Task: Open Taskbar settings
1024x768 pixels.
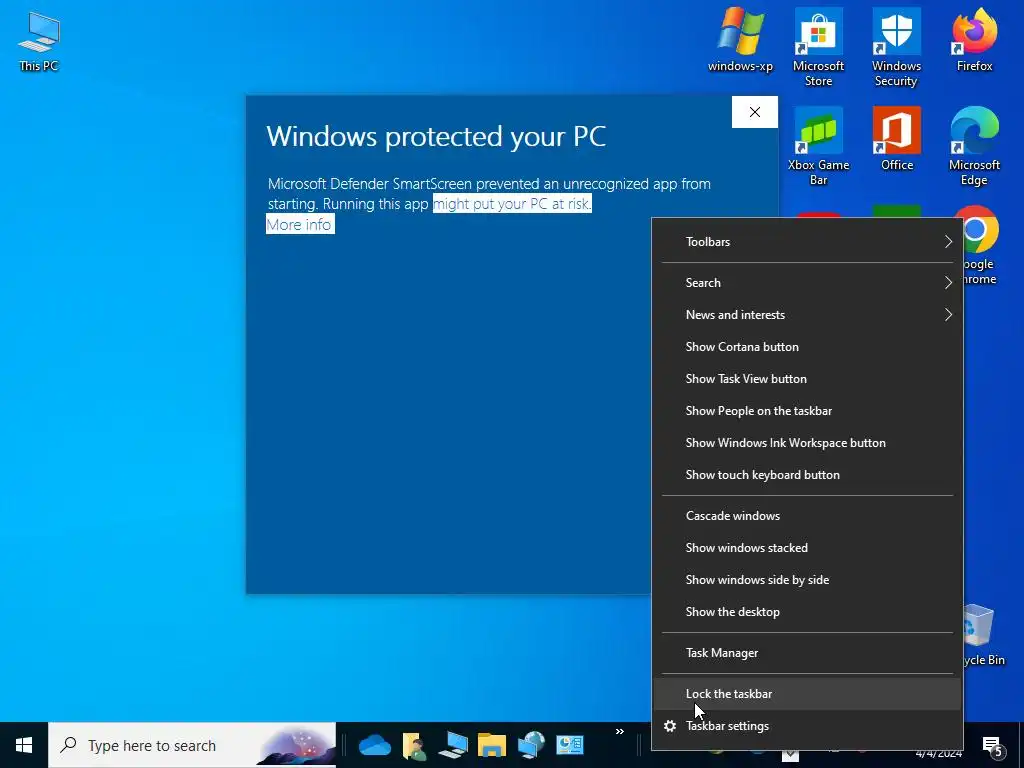Action: [x=808, y=726]
